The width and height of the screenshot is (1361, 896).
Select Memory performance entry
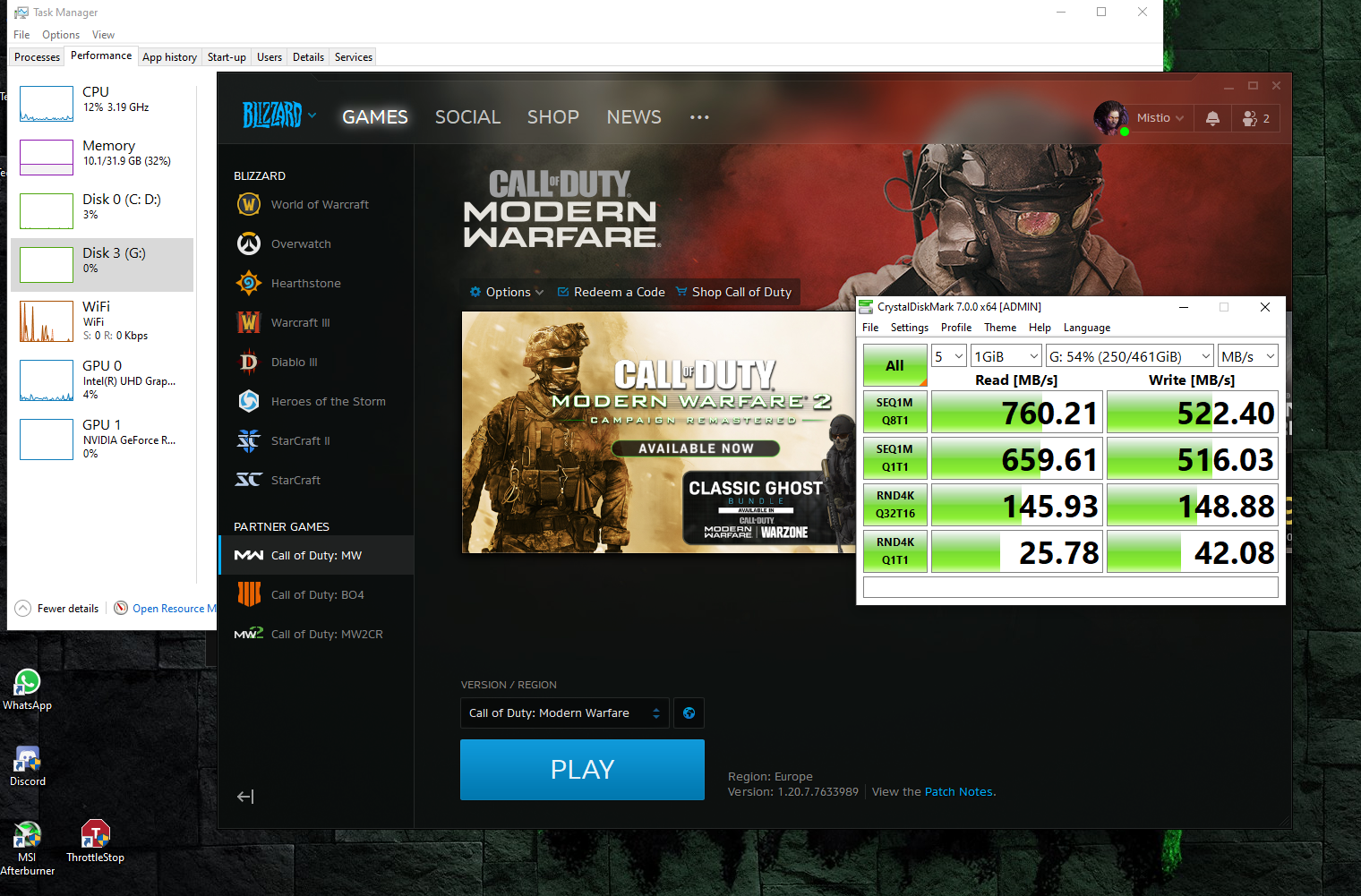(102, 157)
